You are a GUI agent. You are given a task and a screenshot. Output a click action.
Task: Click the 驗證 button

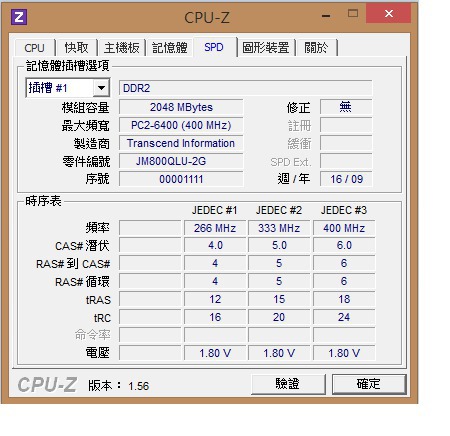pos(288,384)
